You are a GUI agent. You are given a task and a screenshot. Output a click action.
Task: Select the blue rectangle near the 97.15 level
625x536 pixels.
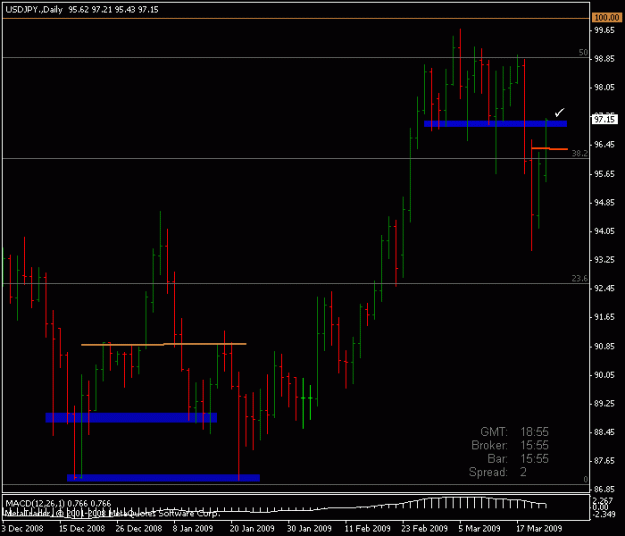[495, 124]
